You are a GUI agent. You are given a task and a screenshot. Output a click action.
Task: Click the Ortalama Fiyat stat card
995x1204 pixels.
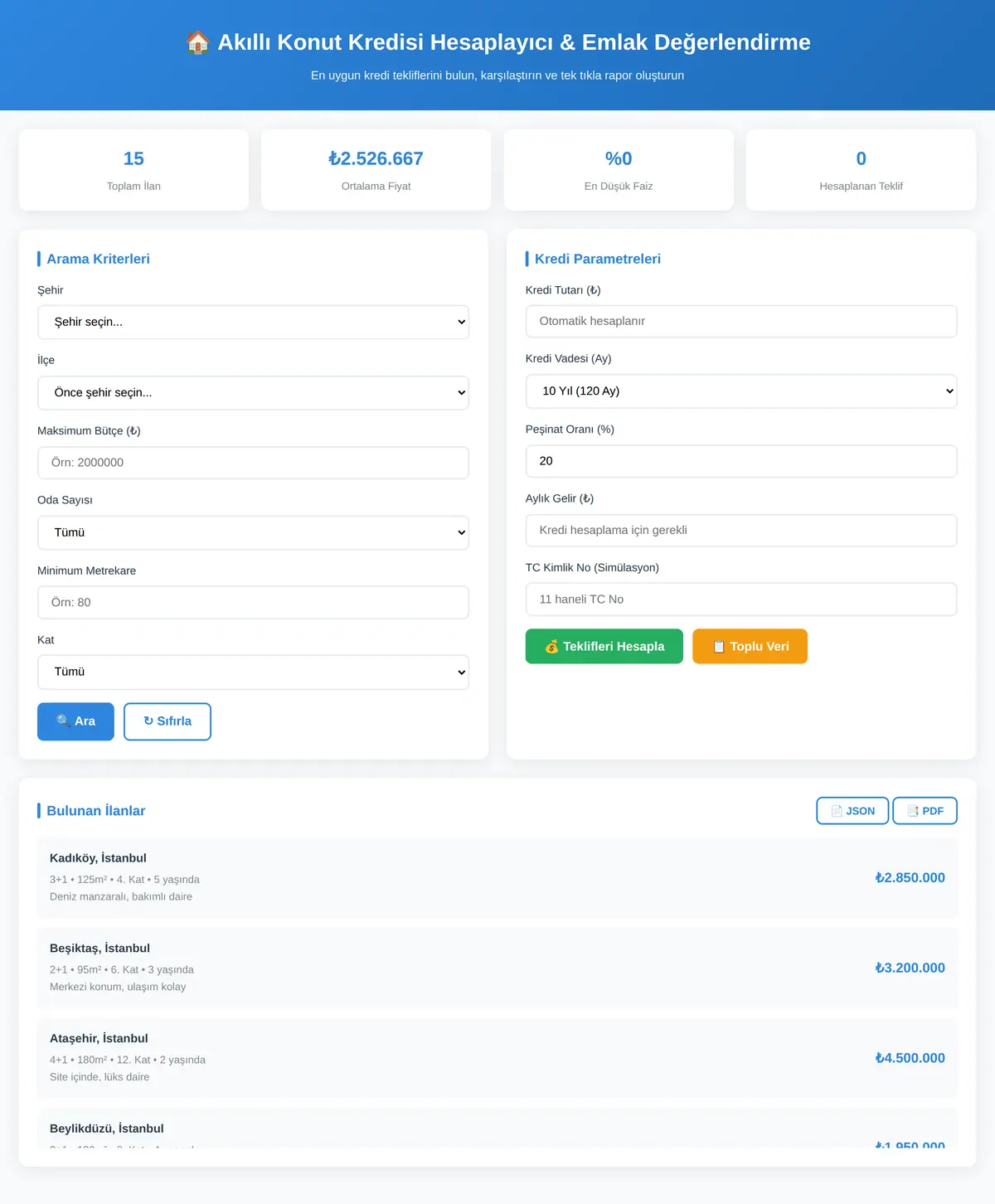pyautogui.click(x=376, y=169)
